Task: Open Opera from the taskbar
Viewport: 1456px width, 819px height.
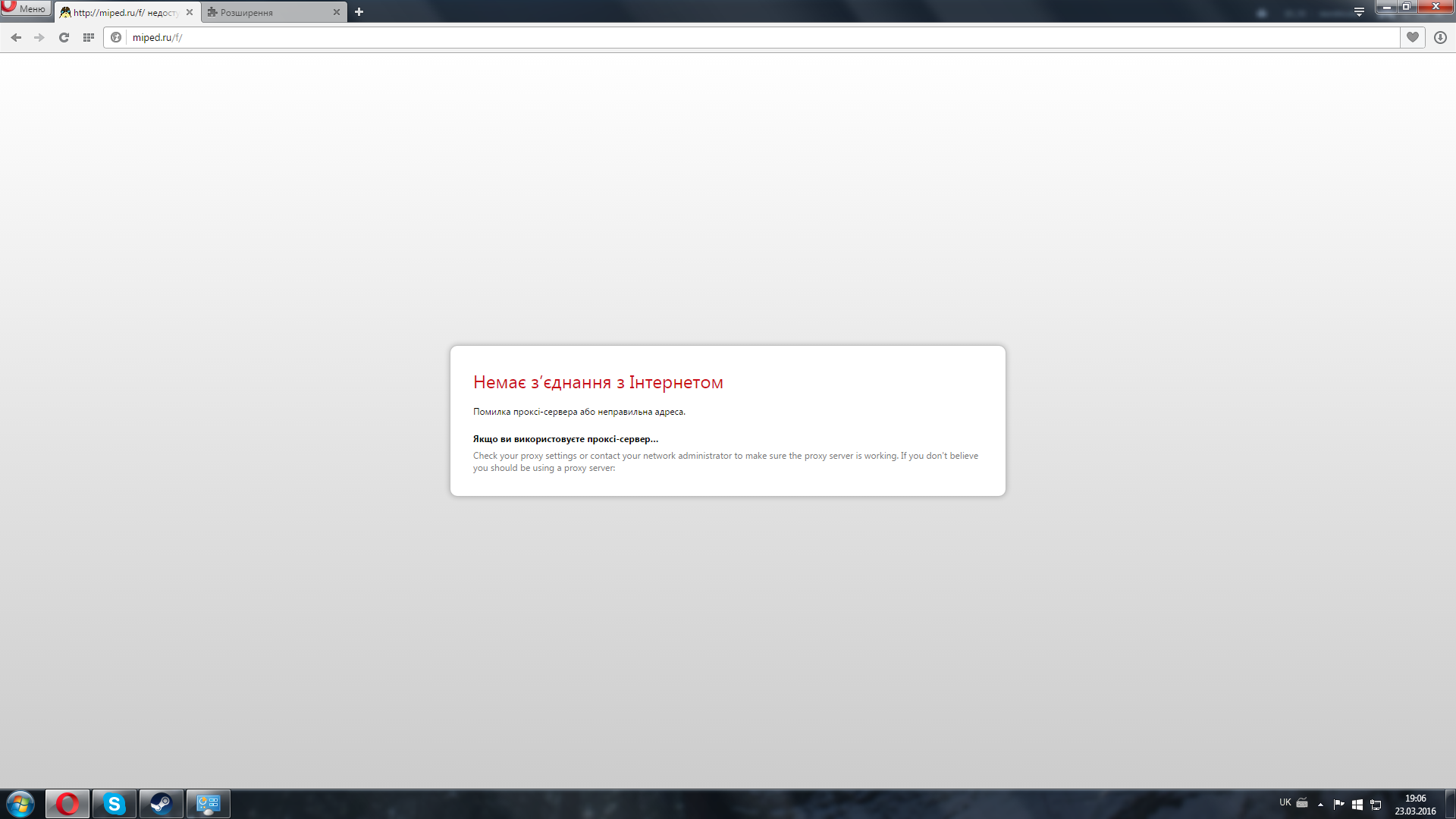Action: click(x=67, y=804)
